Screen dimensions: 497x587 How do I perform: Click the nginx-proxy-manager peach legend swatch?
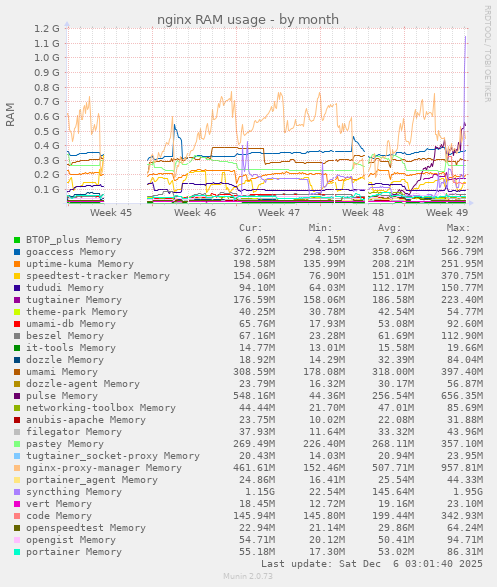coord(17,468)
